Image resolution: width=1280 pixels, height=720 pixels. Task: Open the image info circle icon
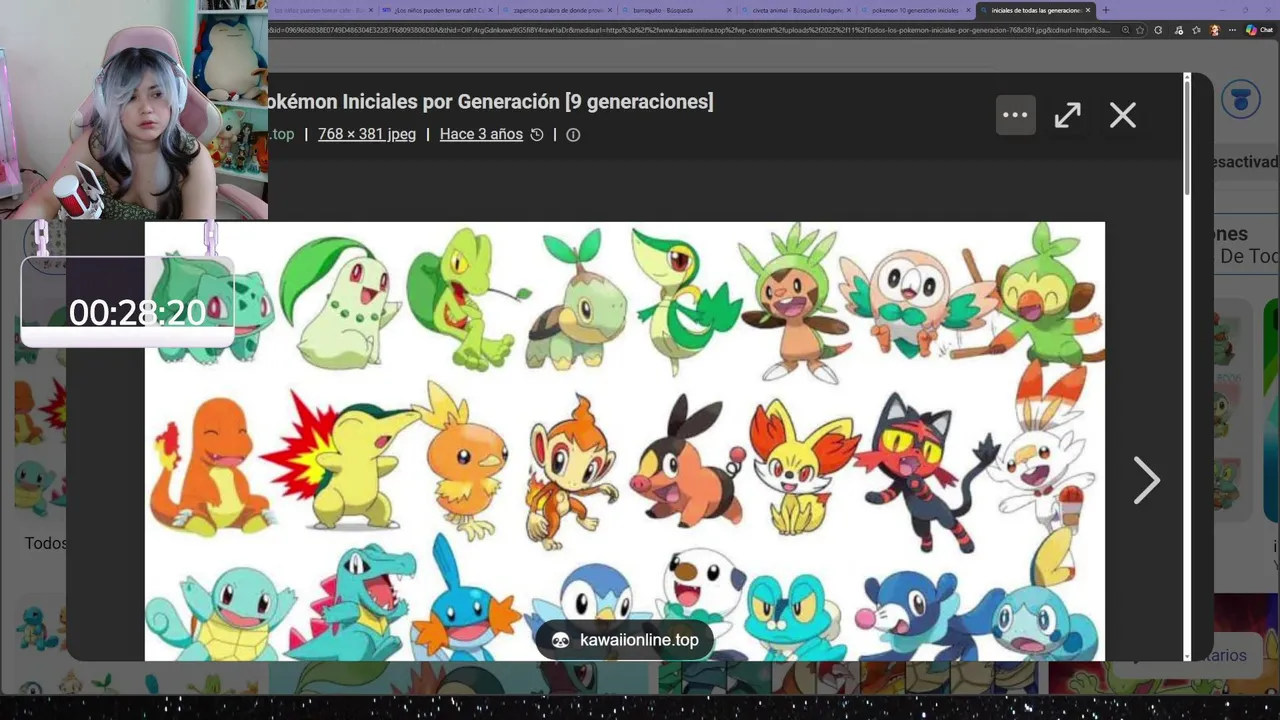click(573, 134)
